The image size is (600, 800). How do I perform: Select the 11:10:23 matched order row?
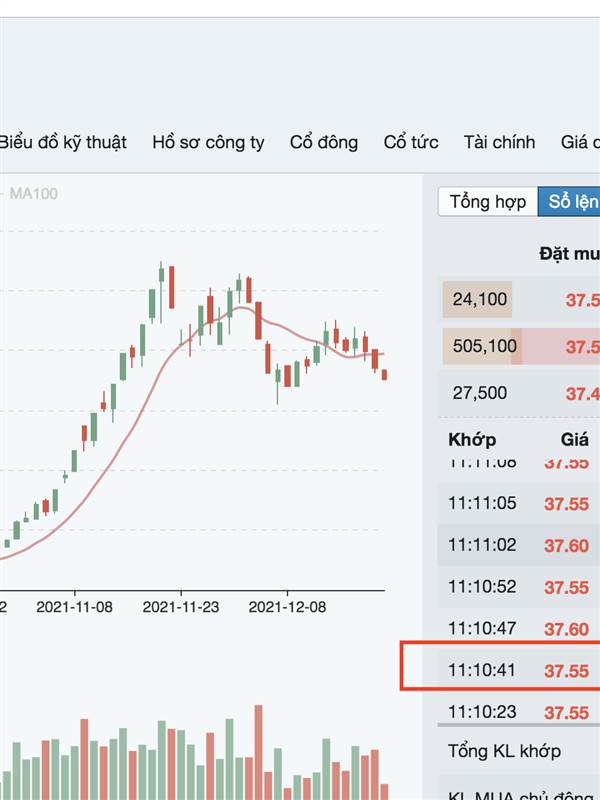click(518, 712)
